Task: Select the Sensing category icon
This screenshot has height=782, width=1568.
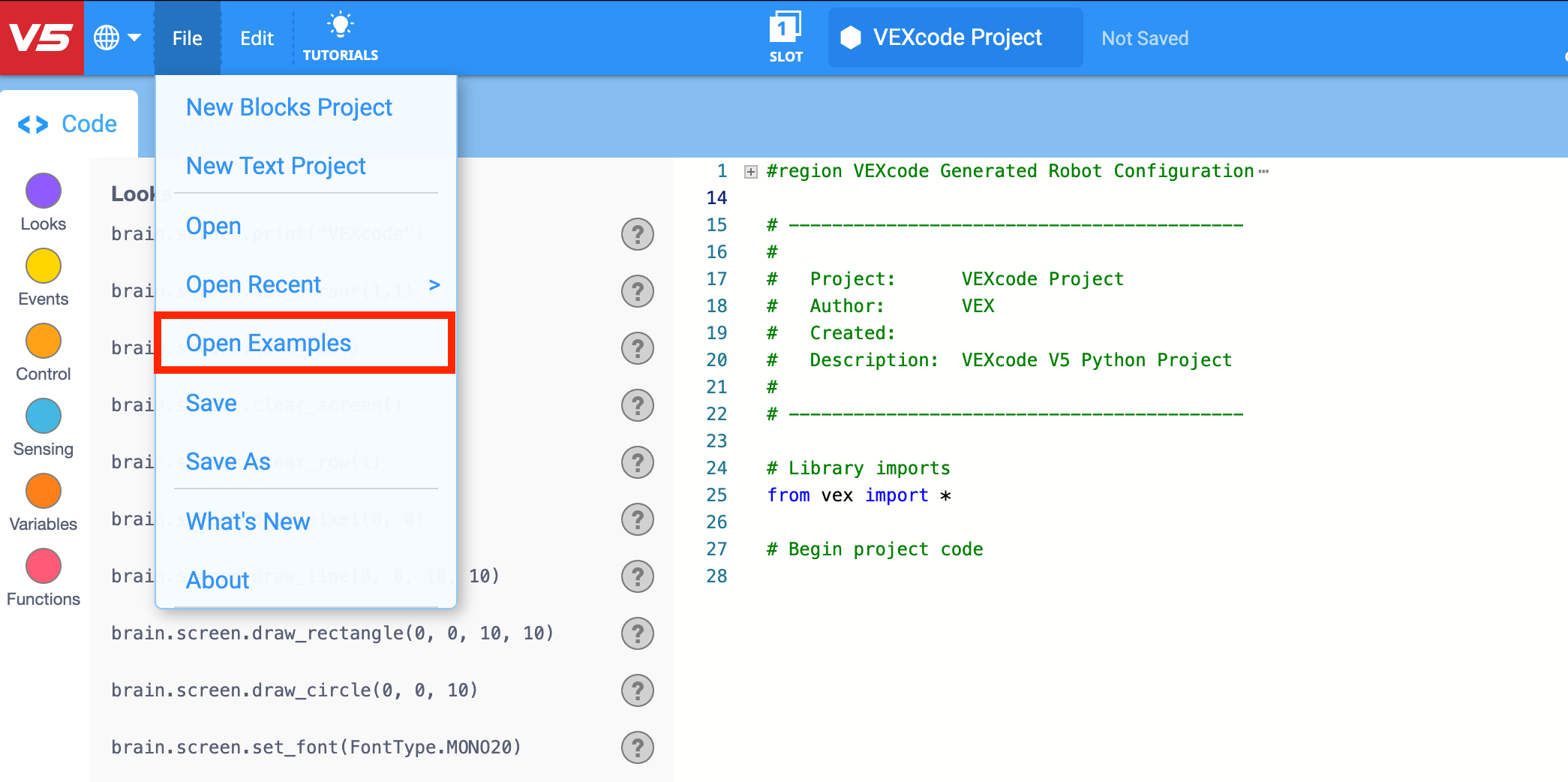Action: pos(43,417)
